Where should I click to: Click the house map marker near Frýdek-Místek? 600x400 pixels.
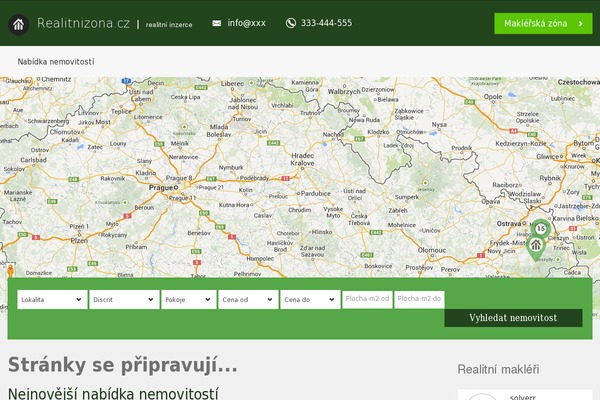(536, 248)
